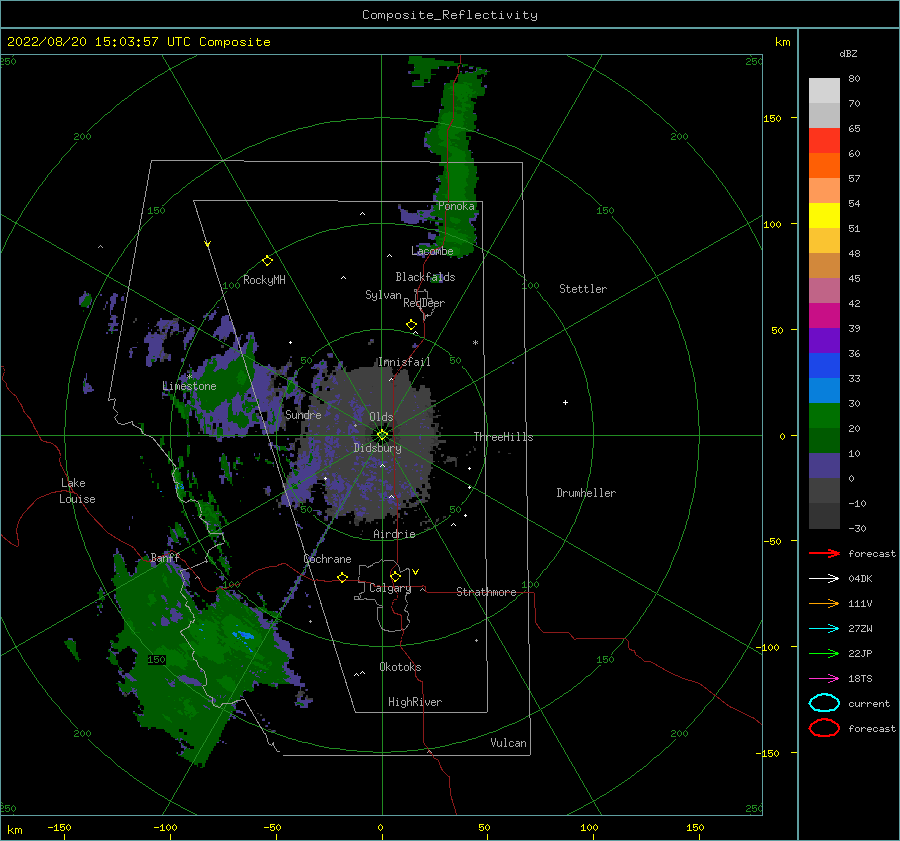Click the Limestone label
900x841 pixels.
coord(189,386)
